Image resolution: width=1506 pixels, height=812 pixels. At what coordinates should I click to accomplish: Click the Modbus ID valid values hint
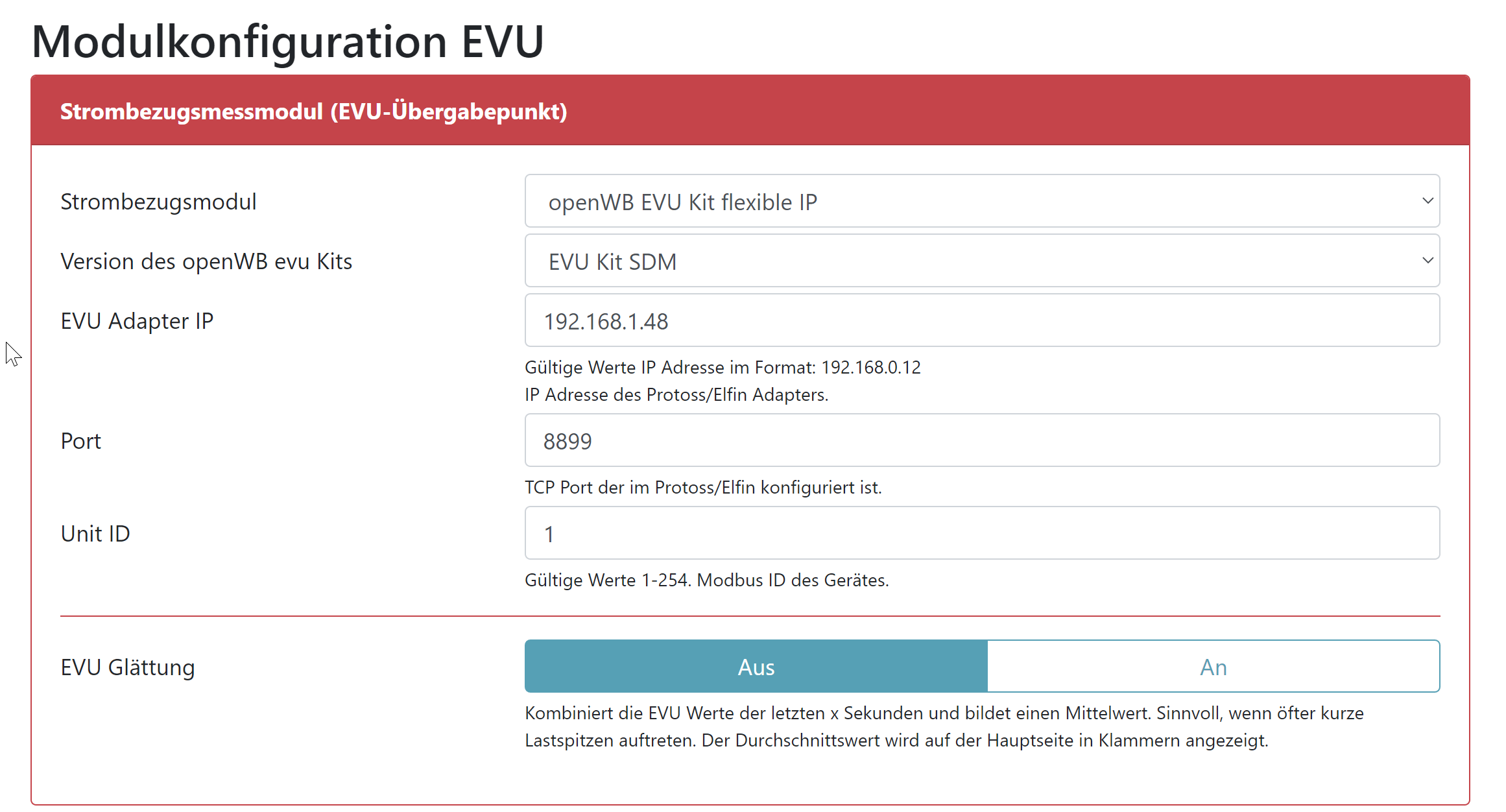tap(706, 580)
